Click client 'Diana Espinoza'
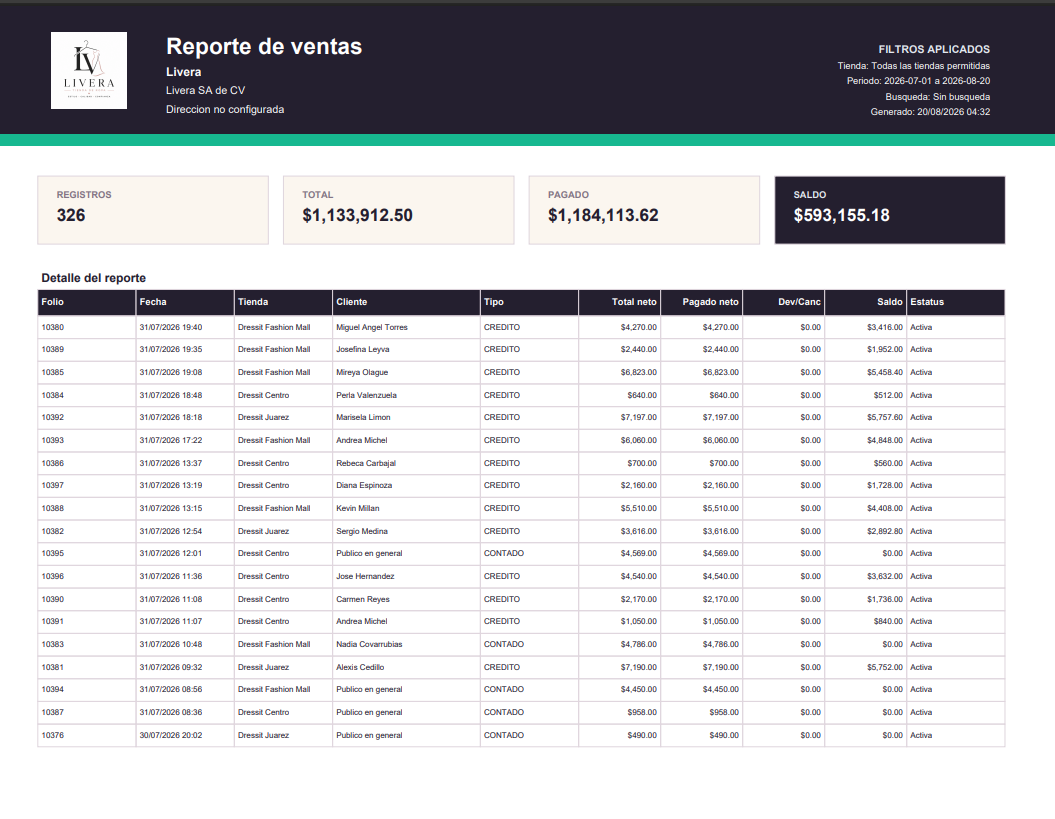Viewport: 1055px width, 819px height. point(363,485)
